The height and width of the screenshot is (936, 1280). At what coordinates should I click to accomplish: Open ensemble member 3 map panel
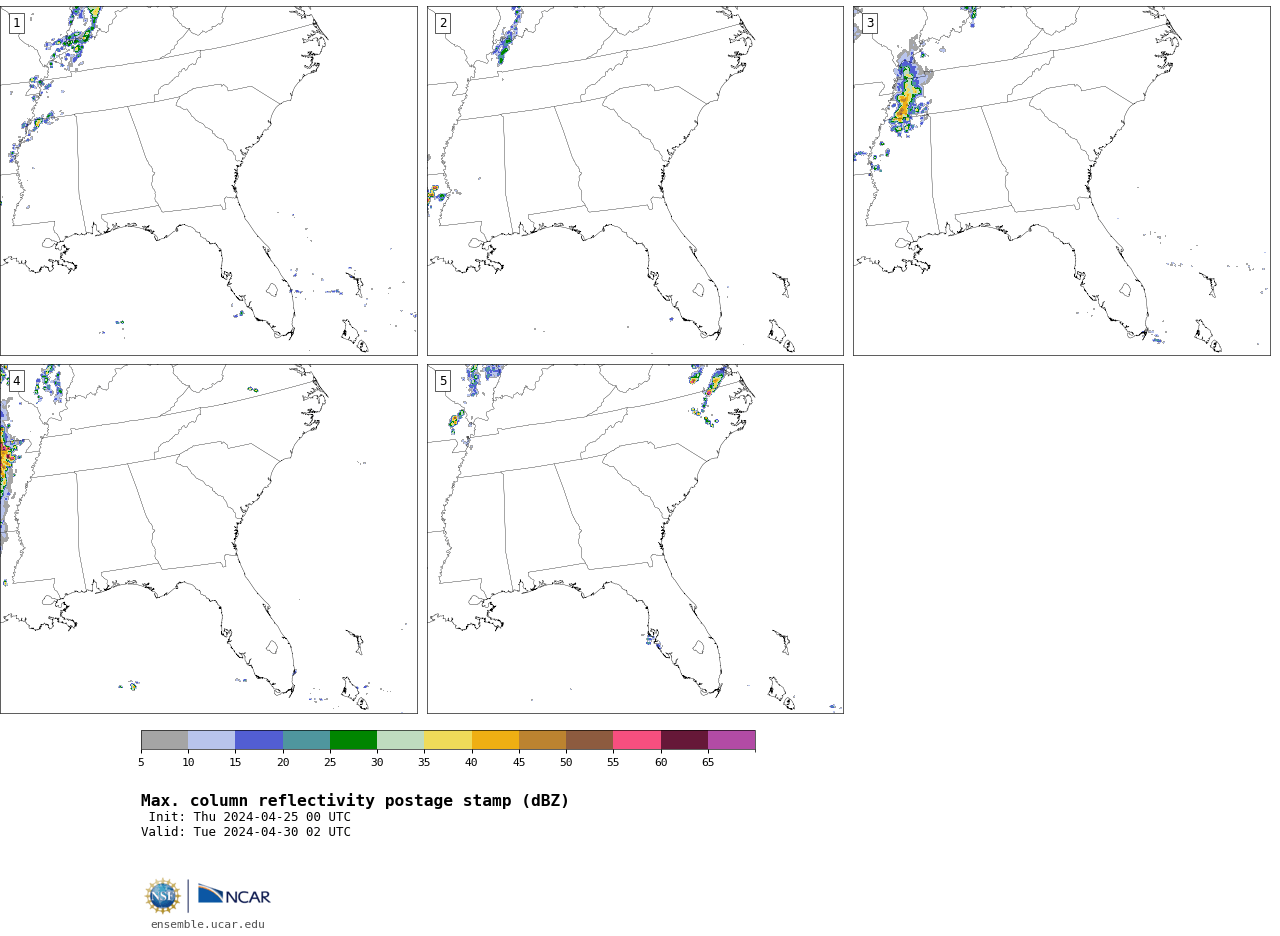click(1062, 181)
